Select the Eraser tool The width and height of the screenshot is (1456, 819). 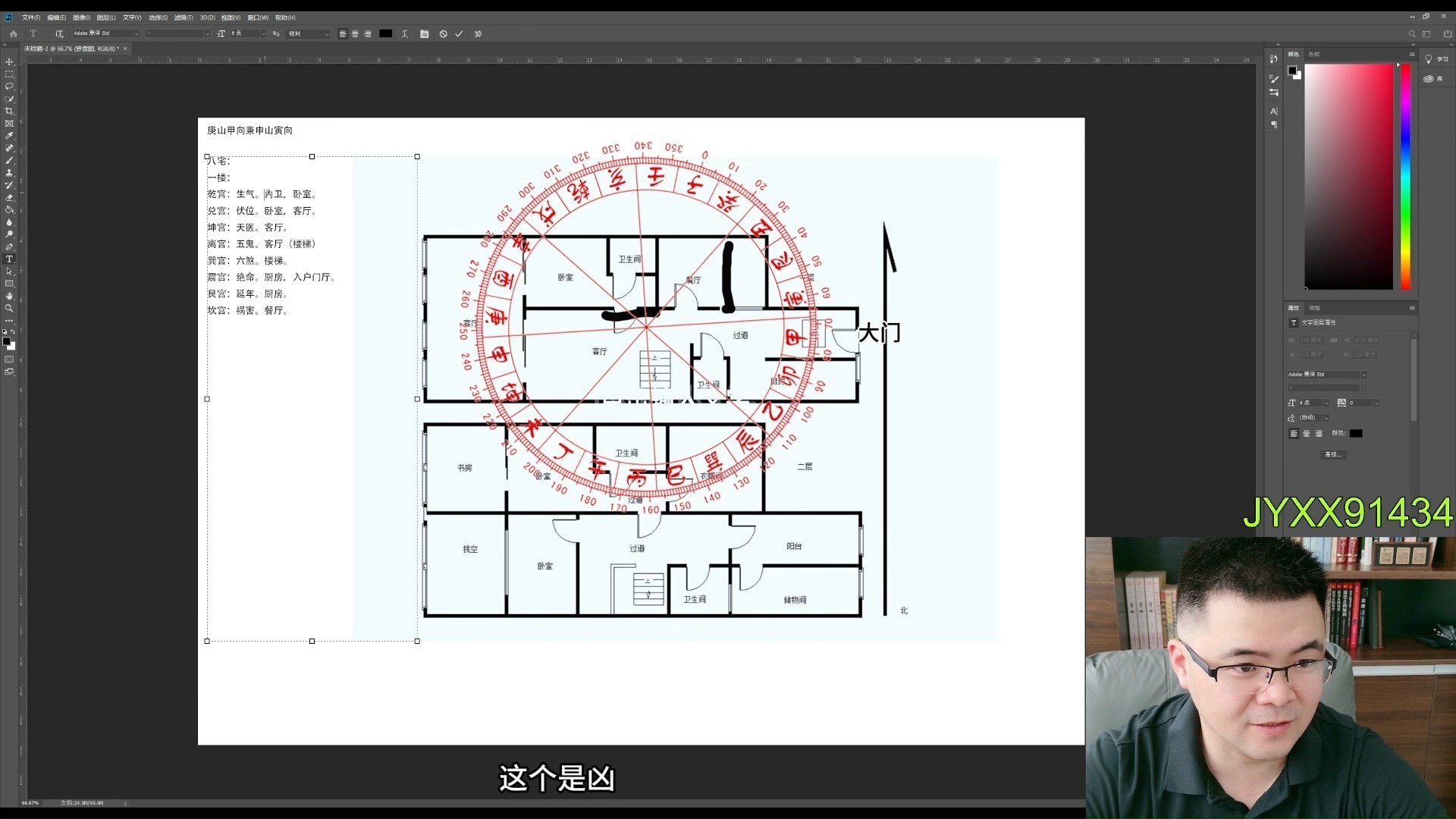pos(9,198)
